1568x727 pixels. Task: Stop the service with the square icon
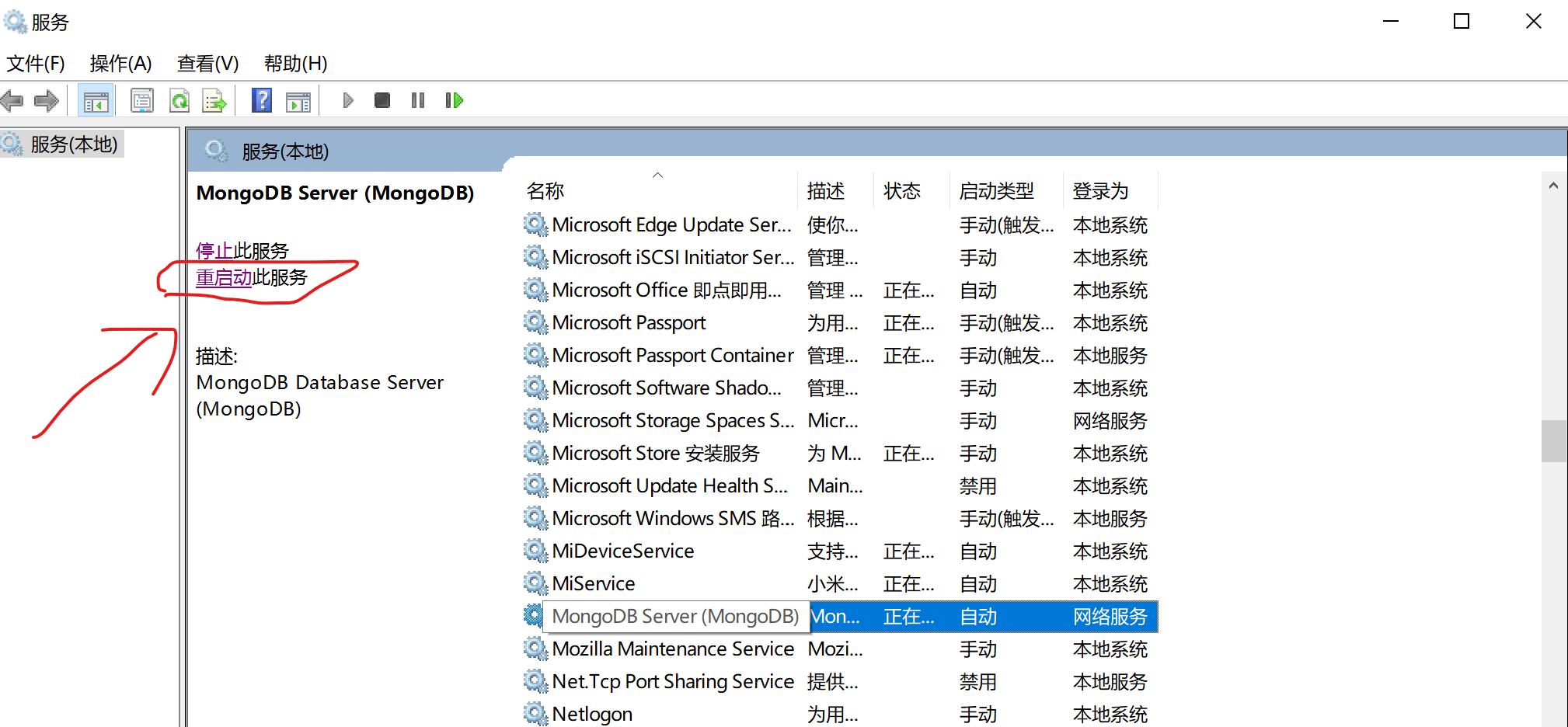point(382,100)
